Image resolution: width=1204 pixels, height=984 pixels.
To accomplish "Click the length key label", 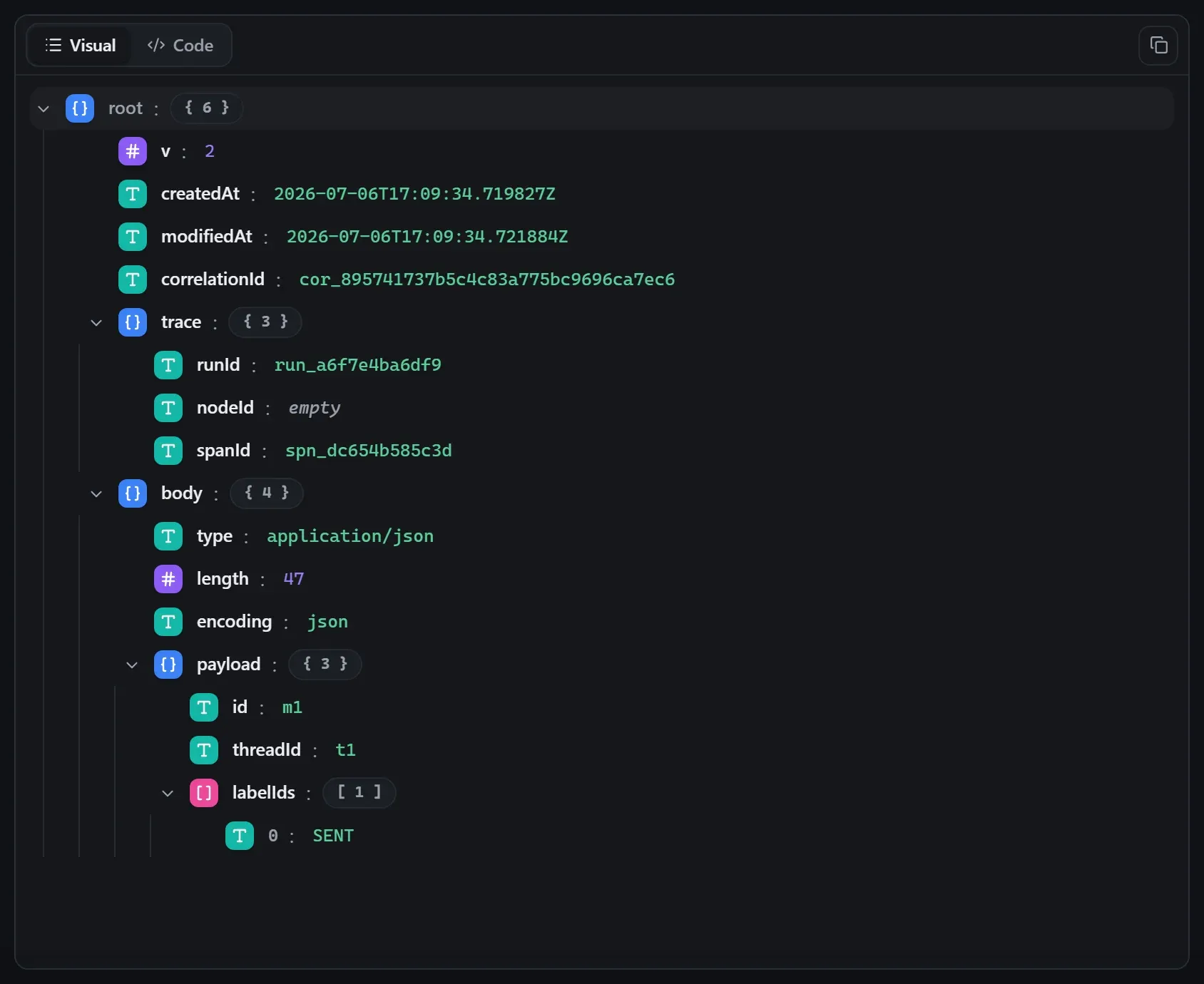I will click(223, 579).
